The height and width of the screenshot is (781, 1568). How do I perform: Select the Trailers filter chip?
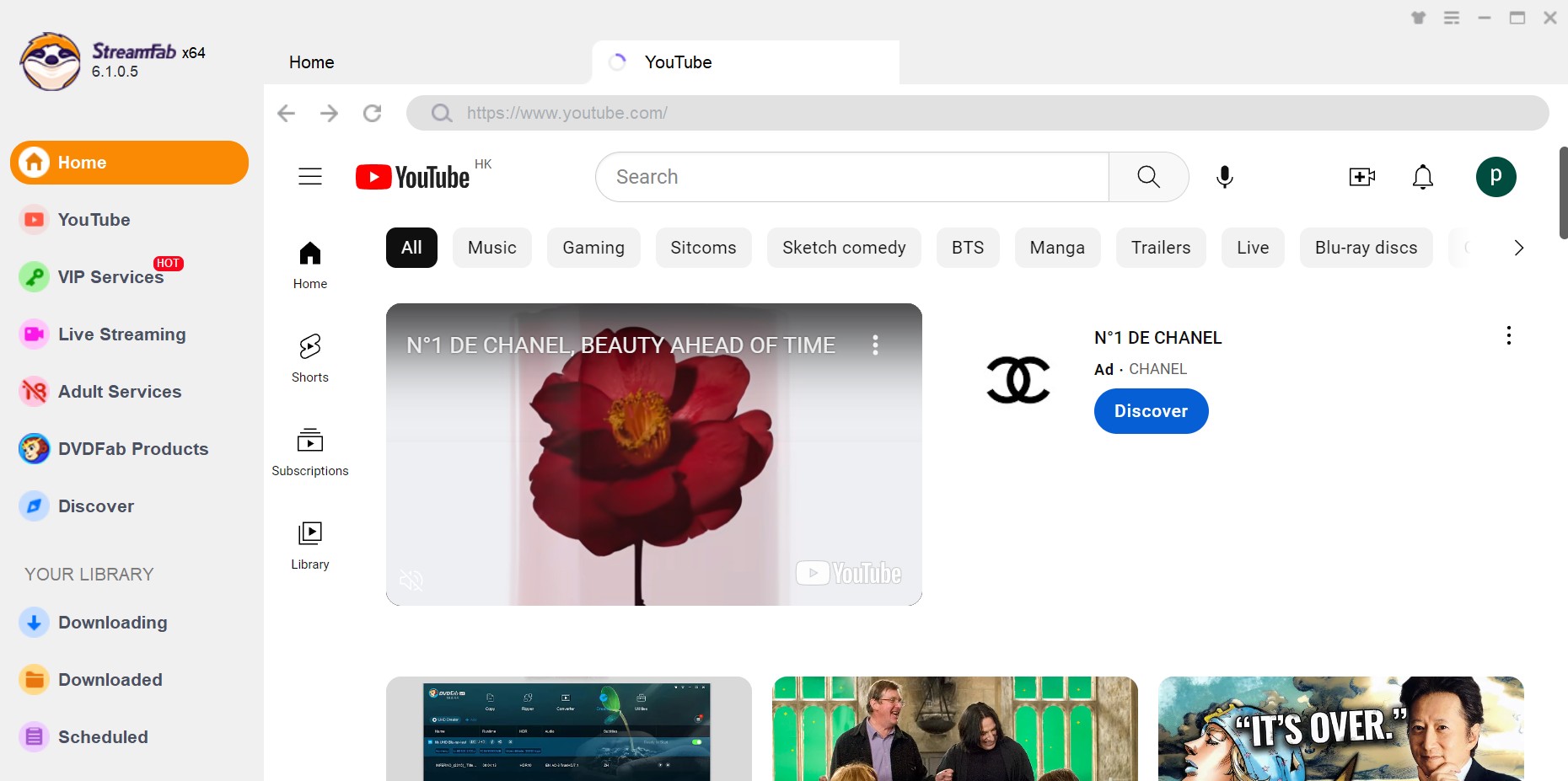(1161, 248)
